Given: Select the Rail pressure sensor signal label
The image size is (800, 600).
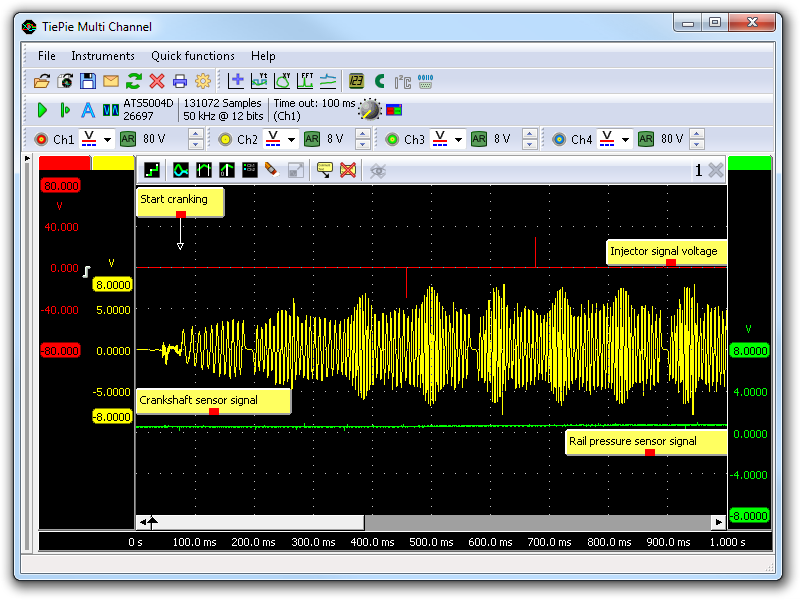Looking at the screenshot, I should pyautogui.click(x=646, y=442).
